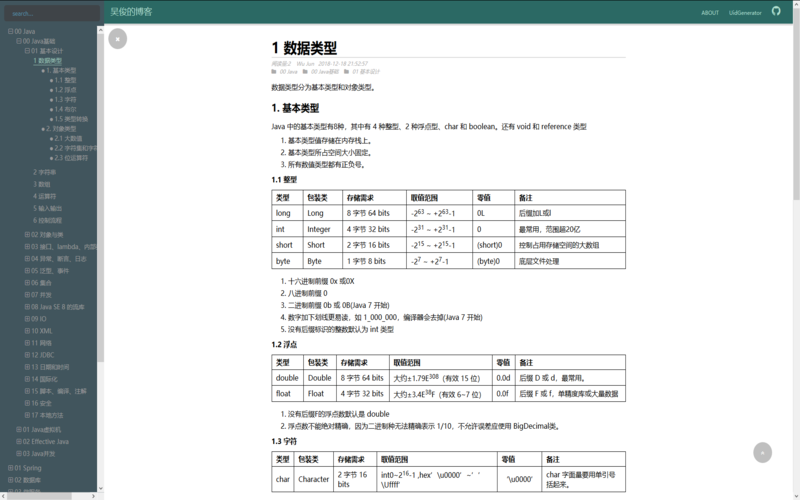Expand the 09 IO folder
This screenshot has width=800, height=500.
pos(27,318)
